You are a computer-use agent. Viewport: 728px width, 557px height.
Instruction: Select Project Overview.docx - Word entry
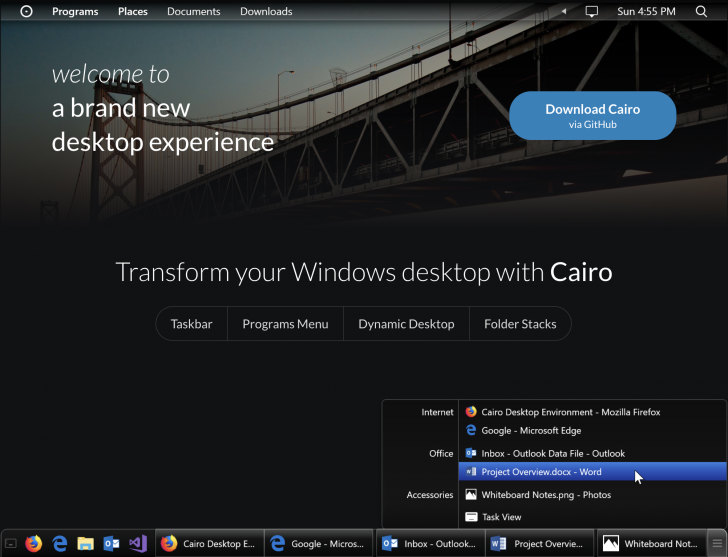point(592,472)
